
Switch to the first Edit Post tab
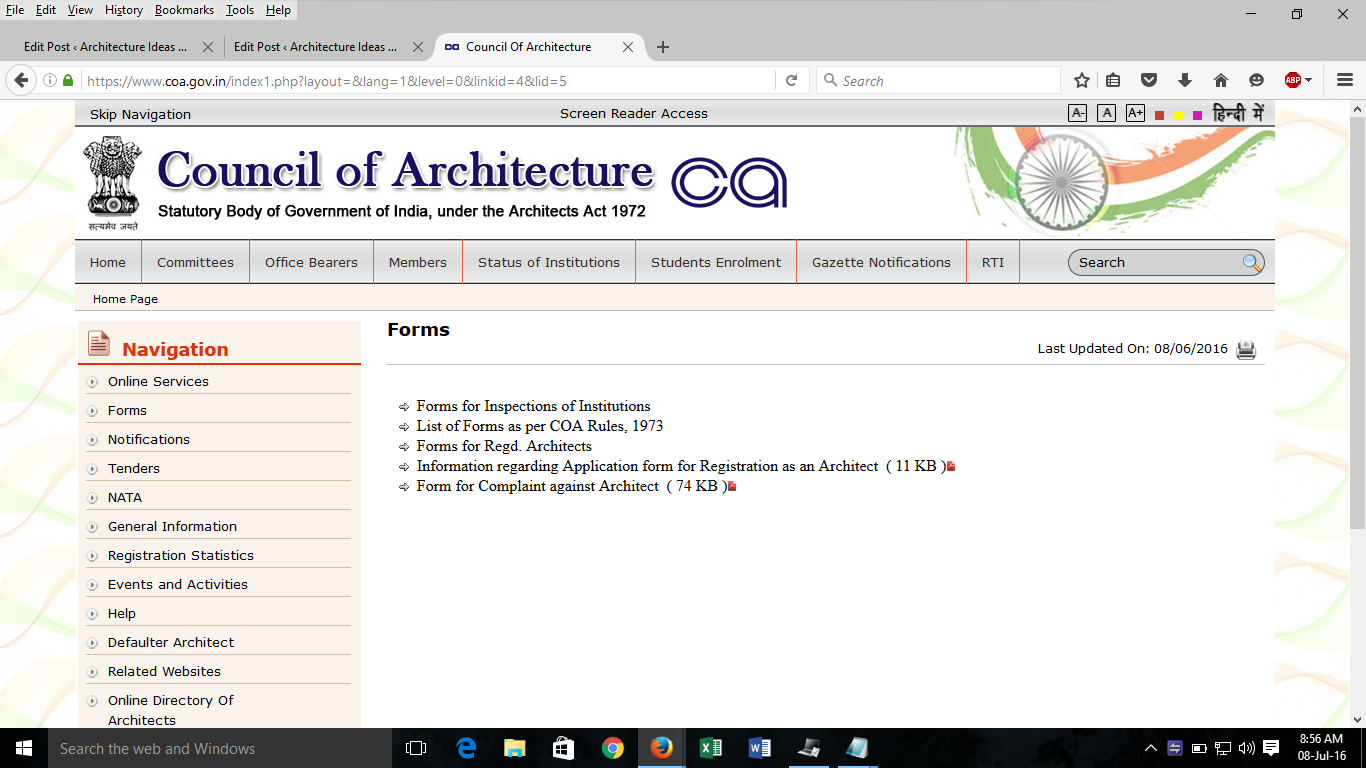coord(106,47)
